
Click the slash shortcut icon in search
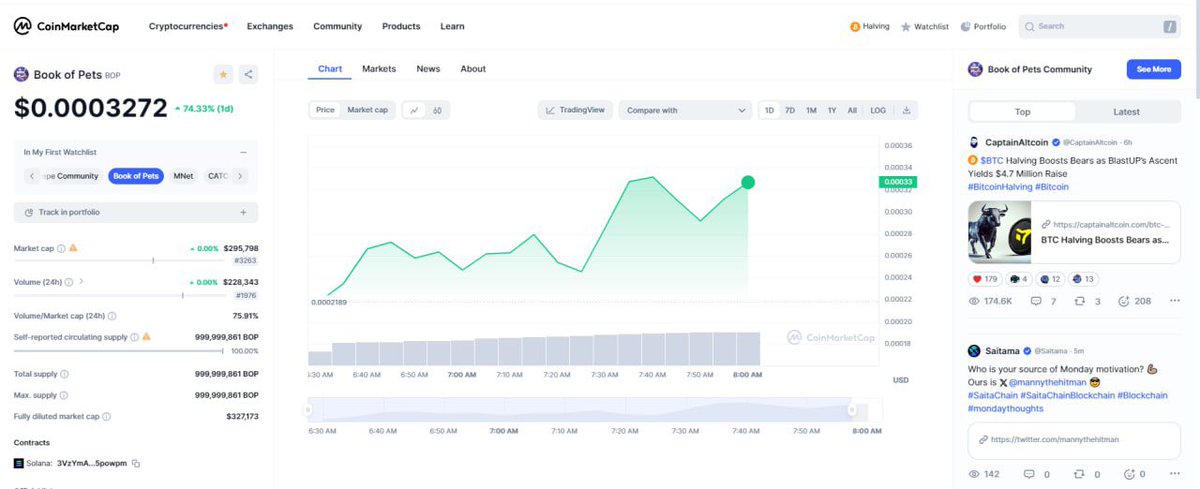click(1169, 27)
